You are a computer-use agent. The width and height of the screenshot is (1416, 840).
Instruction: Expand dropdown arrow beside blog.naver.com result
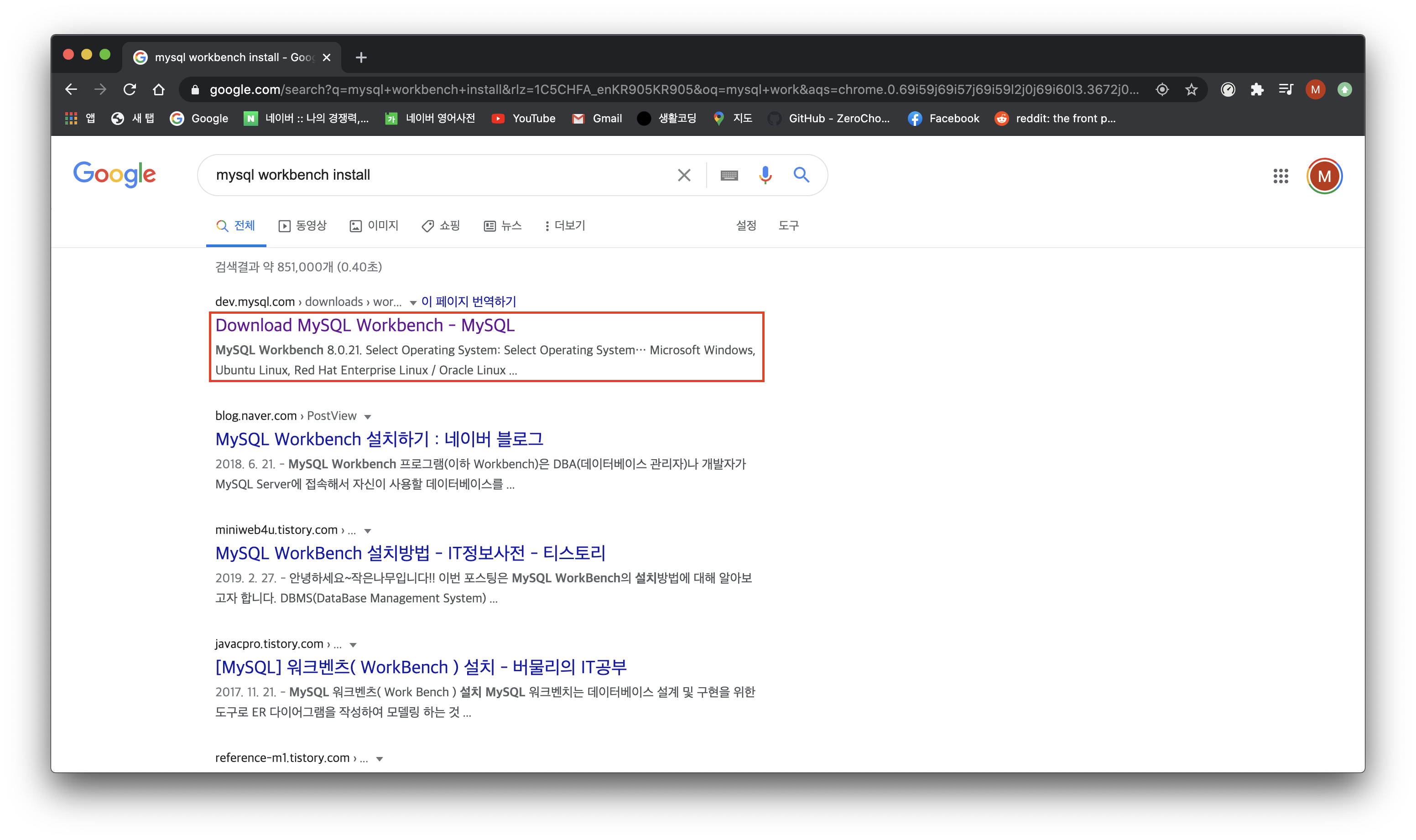click(367, 417)
